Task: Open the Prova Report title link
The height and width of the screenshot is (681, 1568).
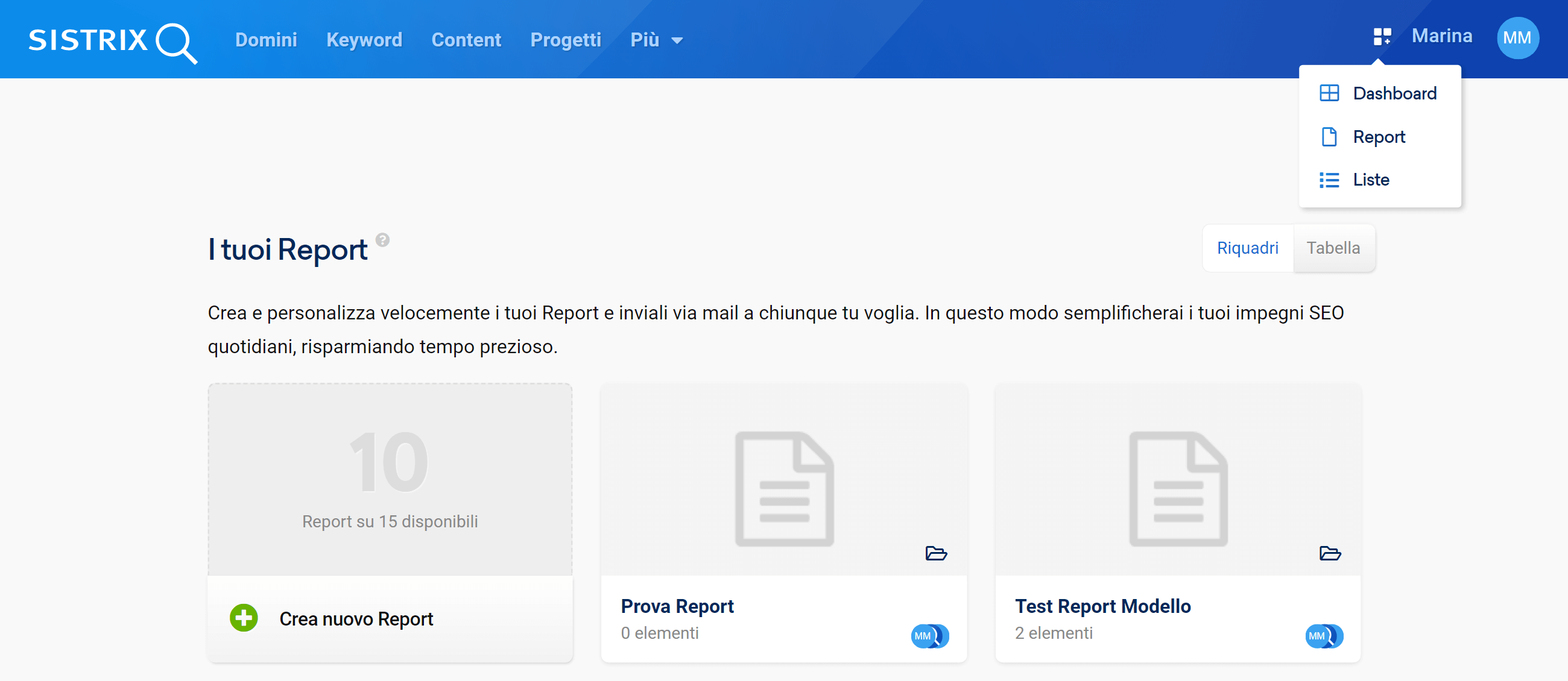Action: pos(677,606)
